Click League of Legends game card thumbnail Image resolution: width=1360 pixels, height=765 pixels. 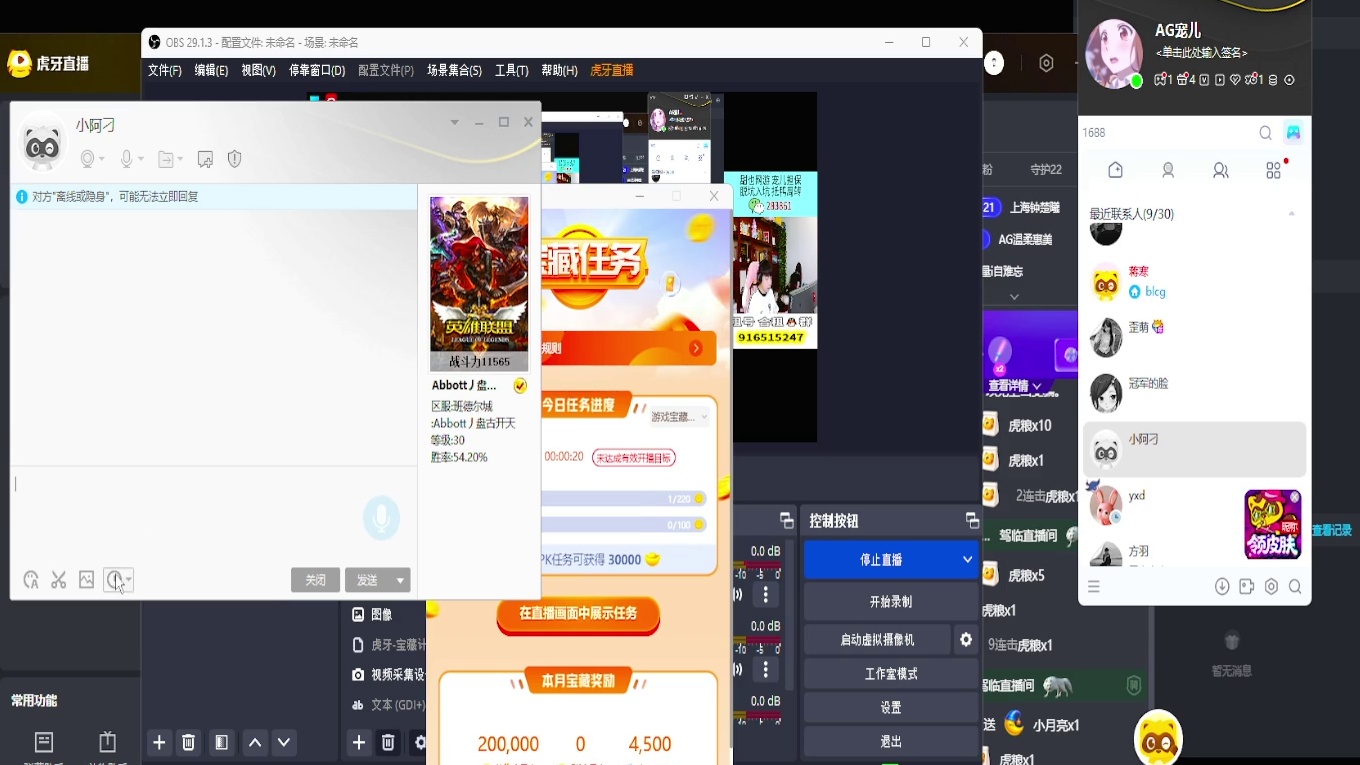479,284
